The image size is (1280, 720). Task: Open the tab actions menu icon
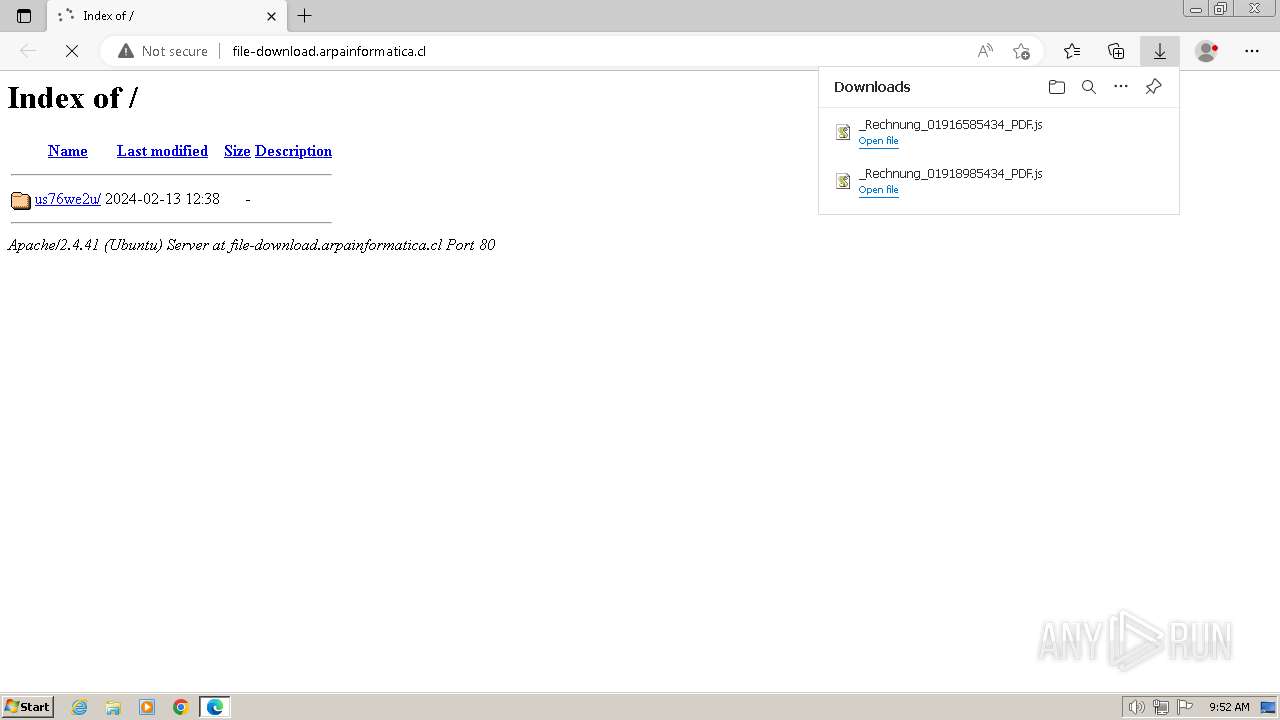click(x=24, y=16)
